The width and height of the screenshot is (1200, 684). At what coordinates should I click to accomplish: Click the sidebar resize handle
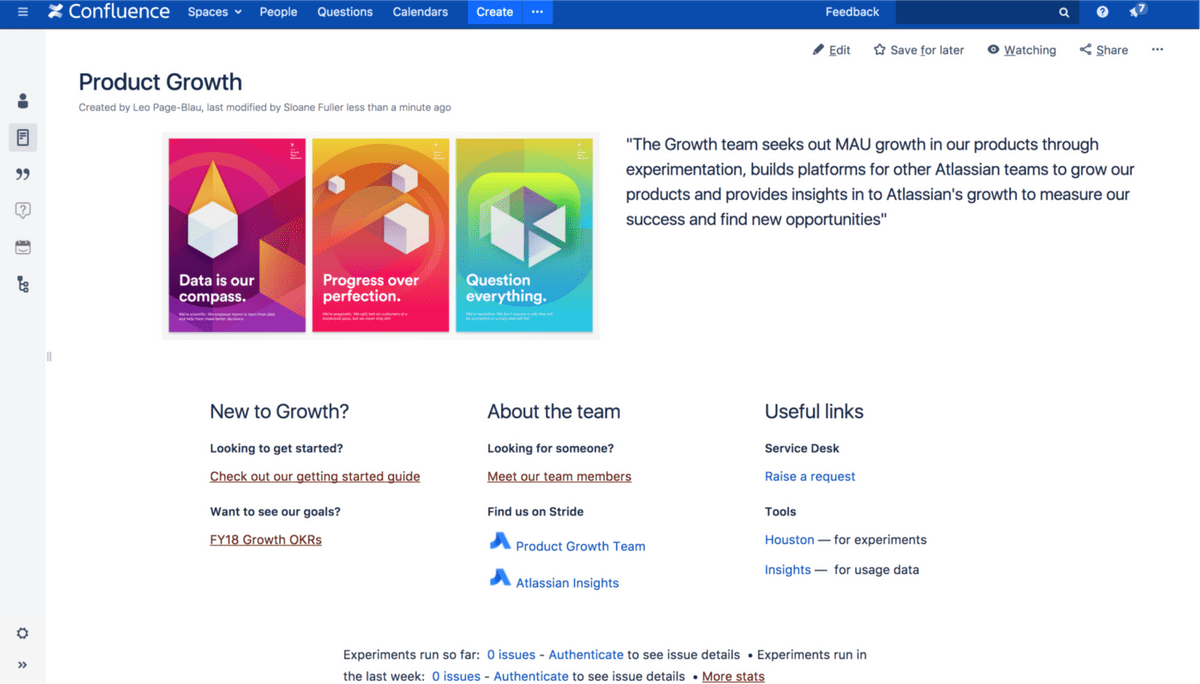tap(49, 357)
